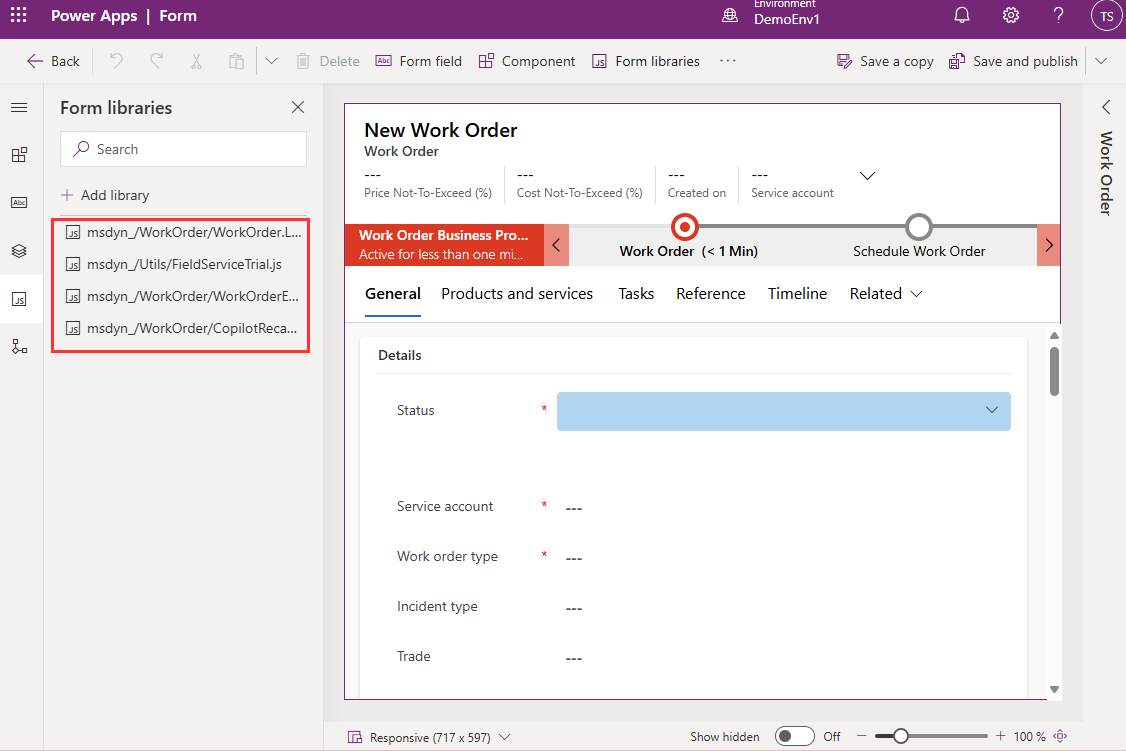Screen dimensions: 1126x751
Task: Click Work Order Business Process banner
Action: (445, 245)
